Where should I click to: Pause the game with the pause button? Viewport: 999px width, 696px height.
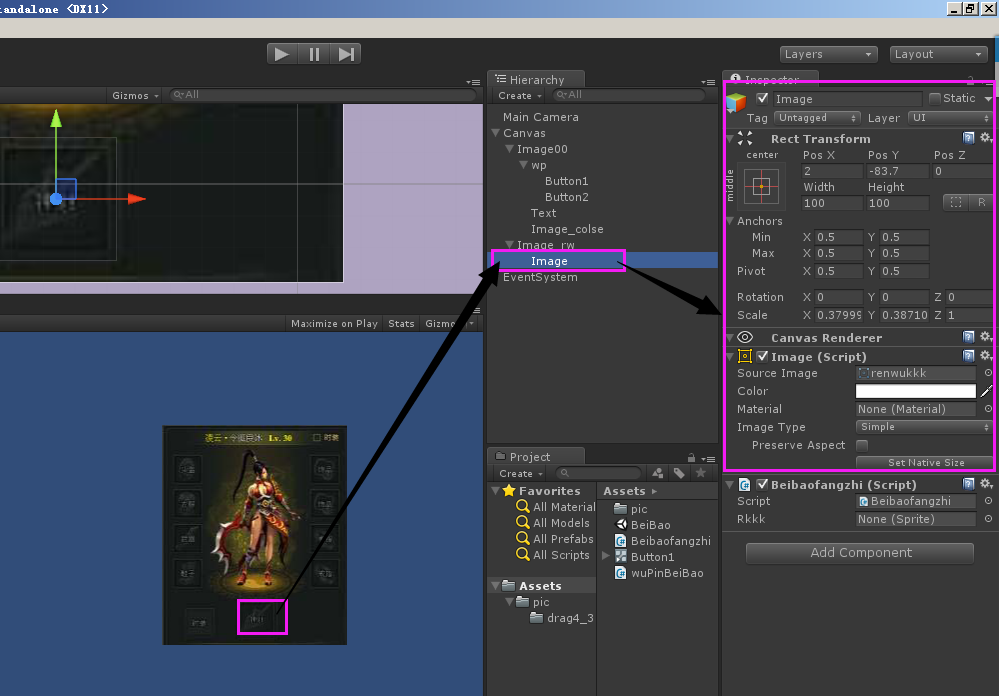[314, 54]
